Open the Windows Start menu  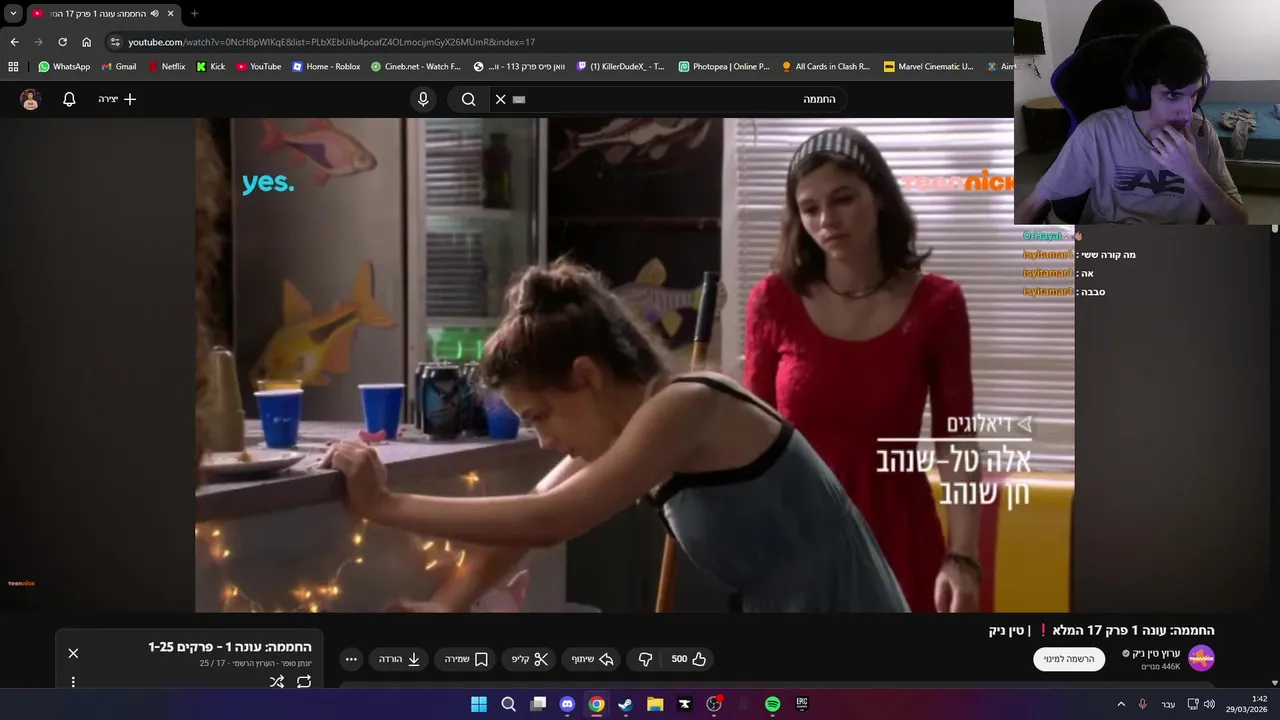(x=479, y=704)
